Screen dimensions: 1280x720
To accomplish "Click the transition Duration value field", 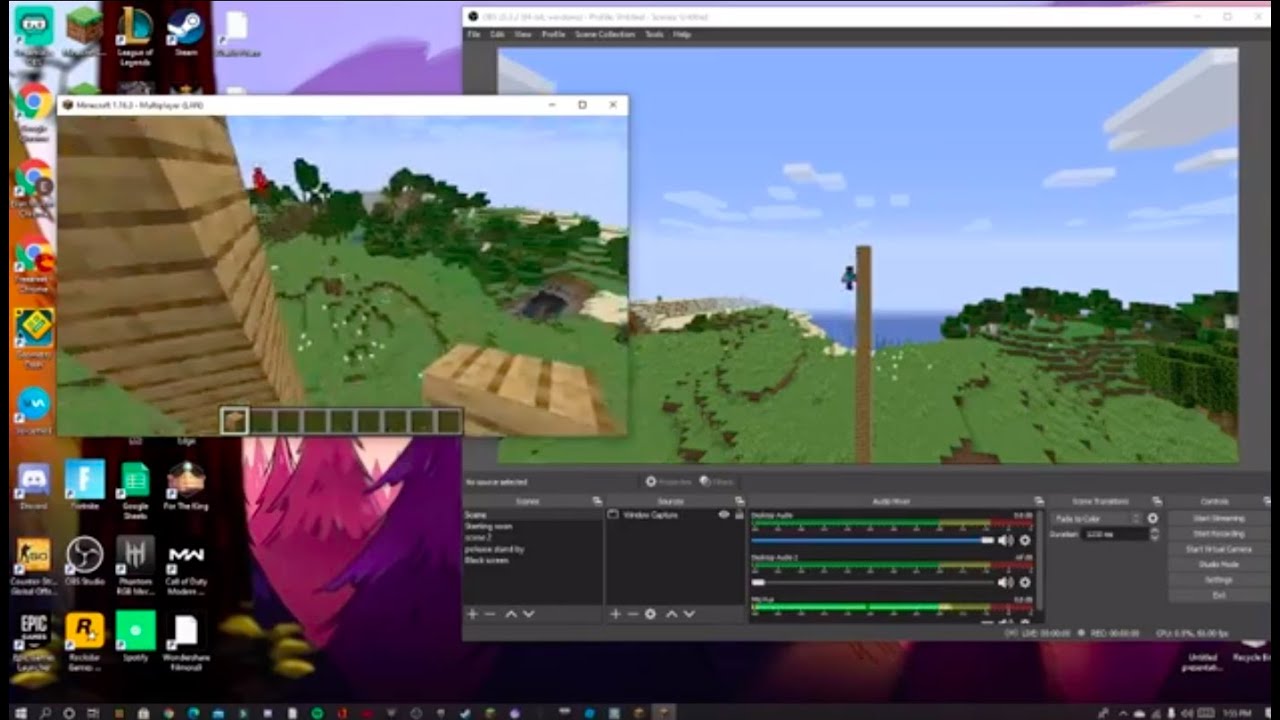I will (x=1115, y=534).
